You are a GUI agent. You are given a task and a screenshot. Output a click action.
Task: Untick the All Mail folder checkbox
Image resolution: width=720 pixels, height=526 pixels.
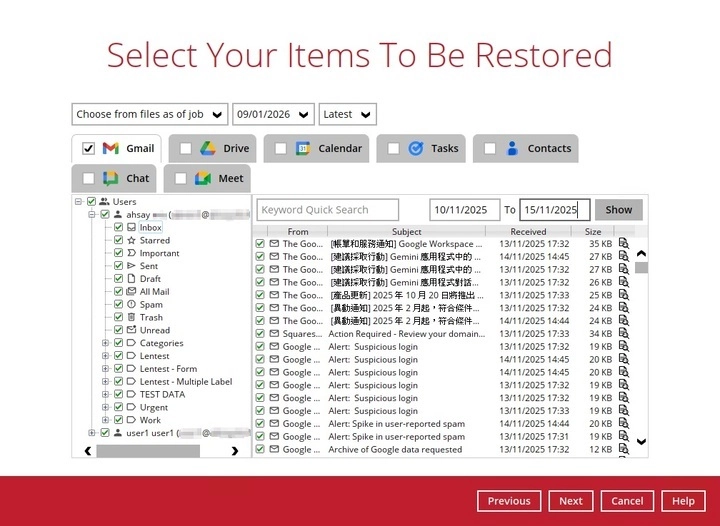pyautogui.click(x=118, y=292)
